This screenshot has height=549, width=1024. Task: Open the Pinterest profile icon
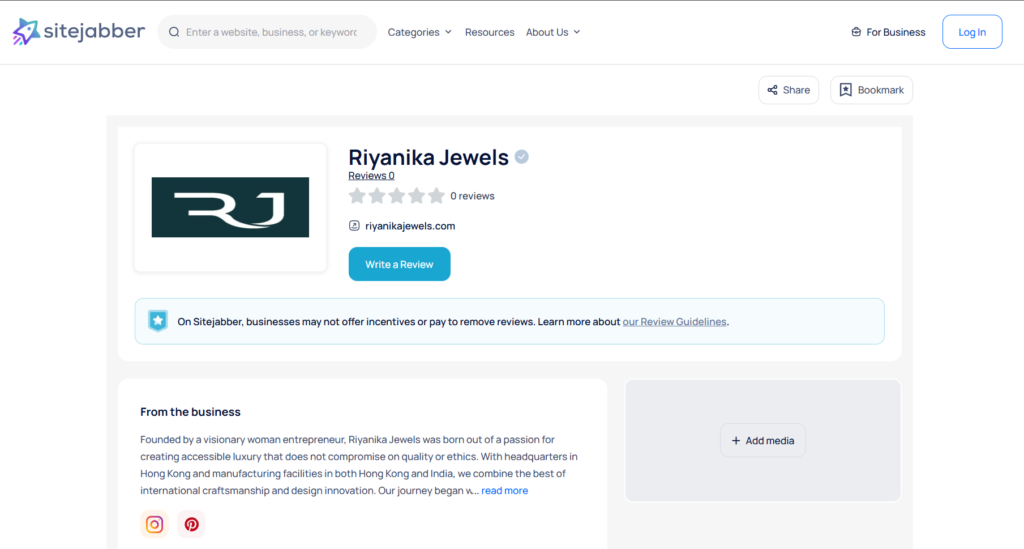pos(191,524)
